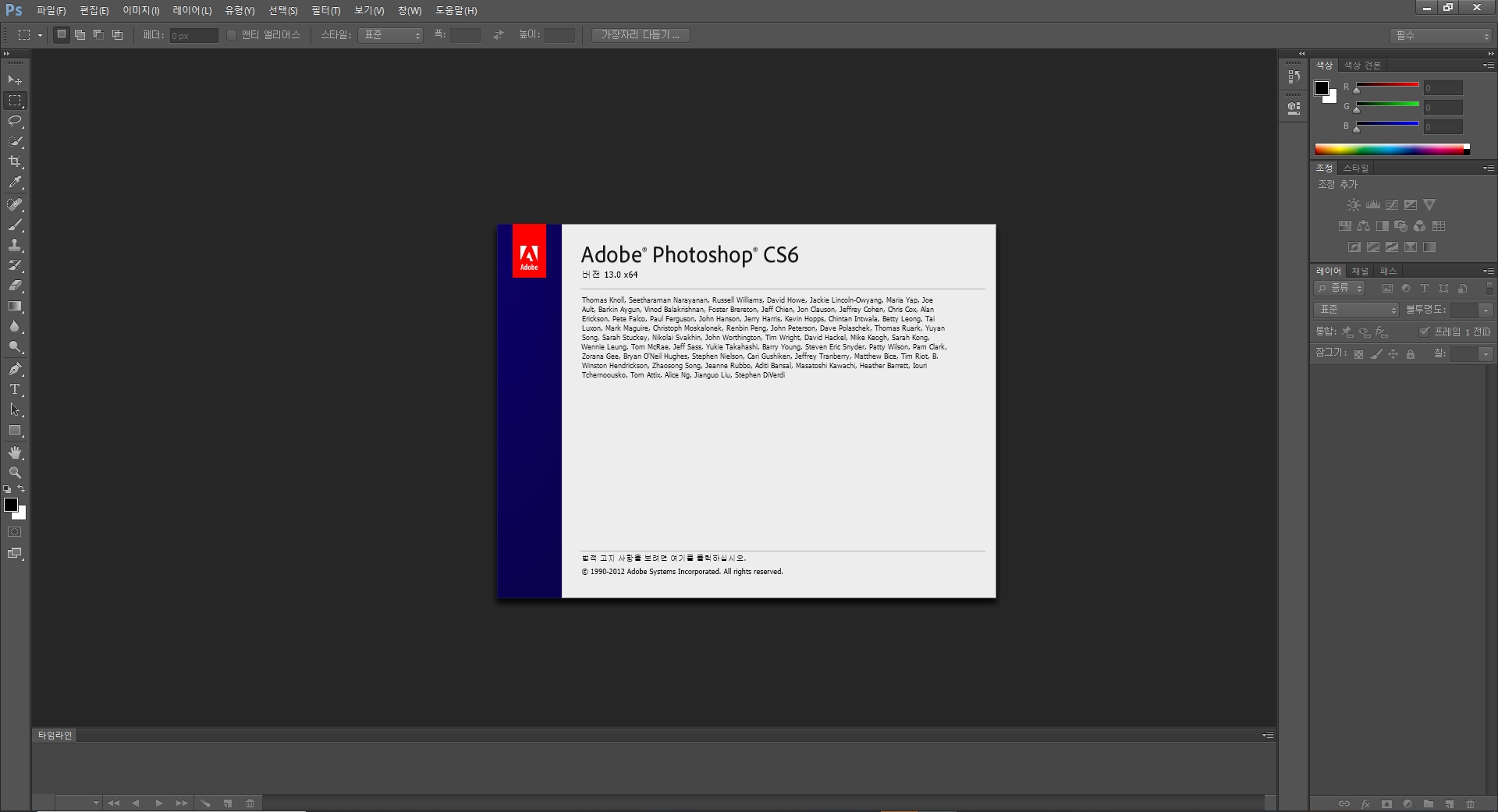Image resolution: width=1498 pixels, height=812 pixels.
Task: Open the layer blend mode 표준 dropdown
Action: point(1356,310)
